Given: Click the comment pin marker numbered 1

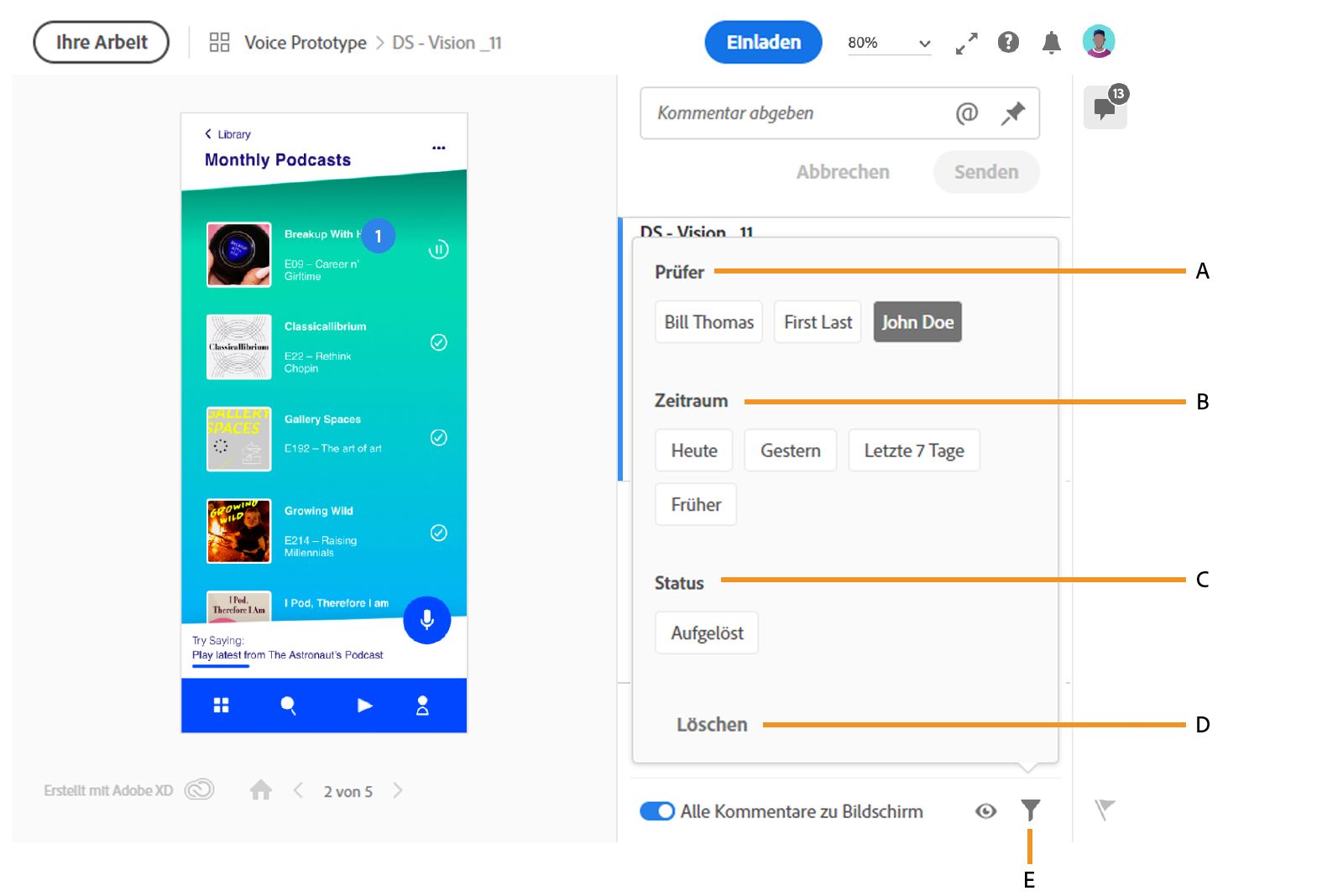Looking at the screenshot, I should [378, 237].
